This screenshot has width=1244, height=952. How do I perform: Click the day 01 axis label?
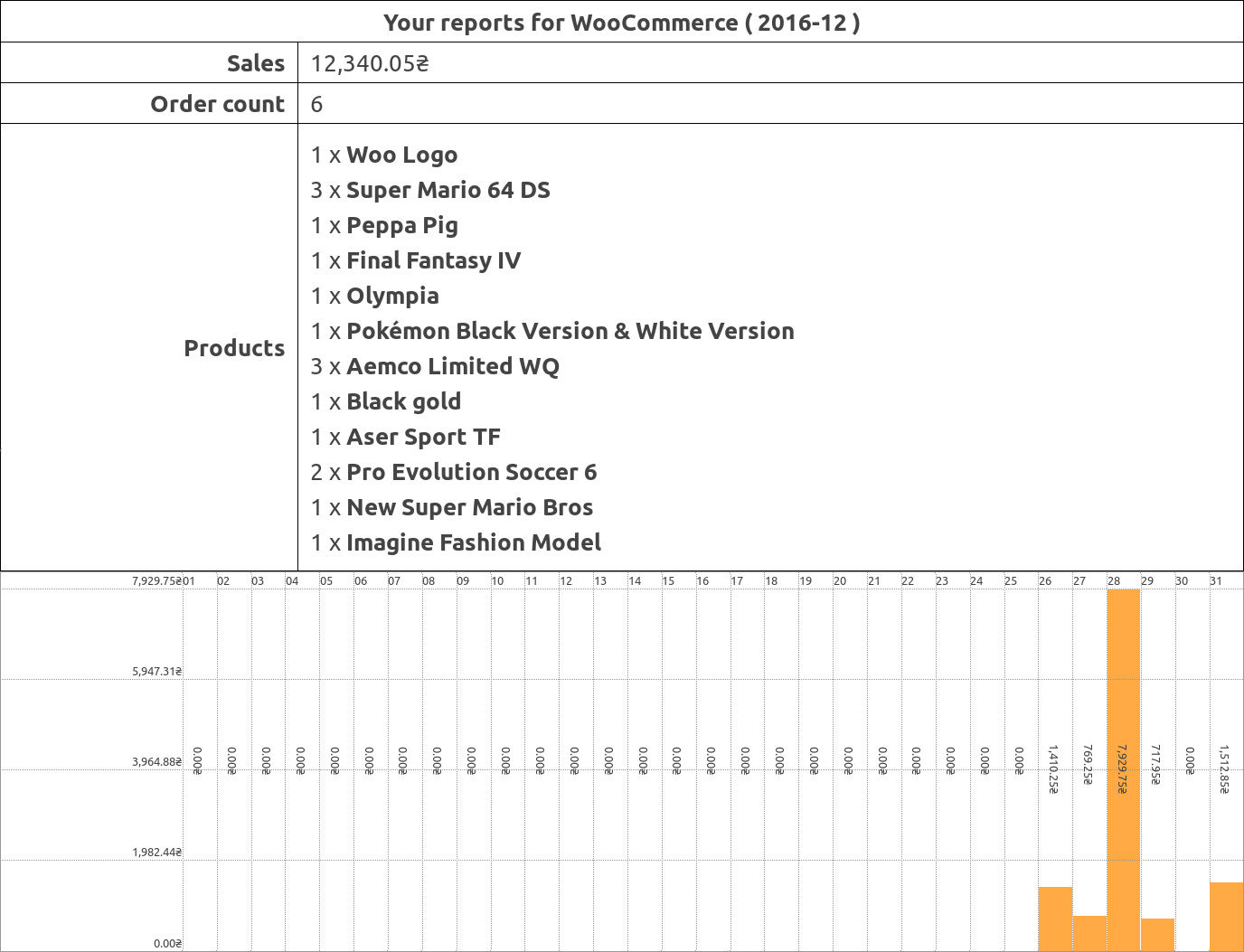click(190, 581)
